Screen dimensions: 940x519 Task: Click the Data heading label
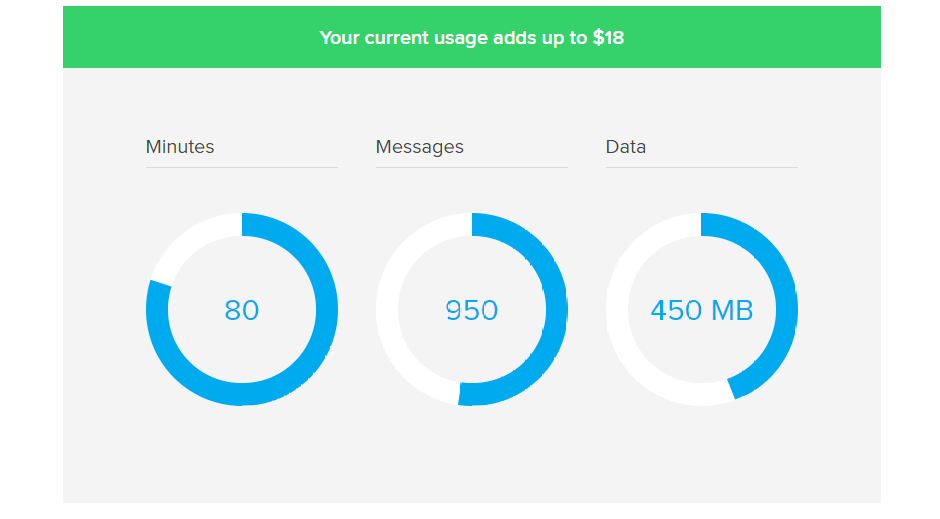(x=626, y=147)
